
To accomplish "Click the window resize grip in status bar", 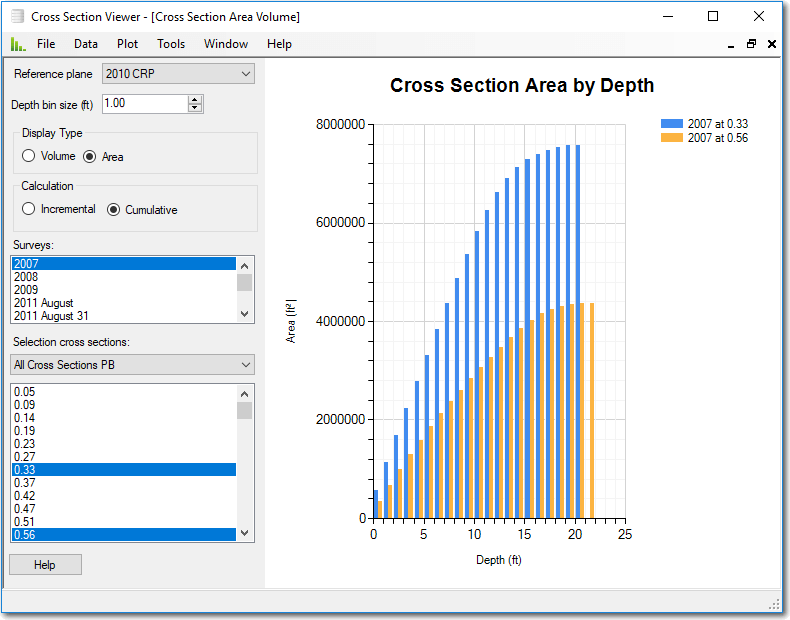I will [x=774, y=605].
